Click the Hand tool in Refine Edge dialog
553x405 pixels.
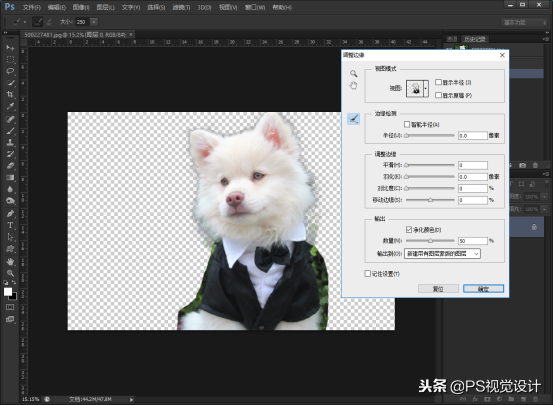[x=353, y=85]
